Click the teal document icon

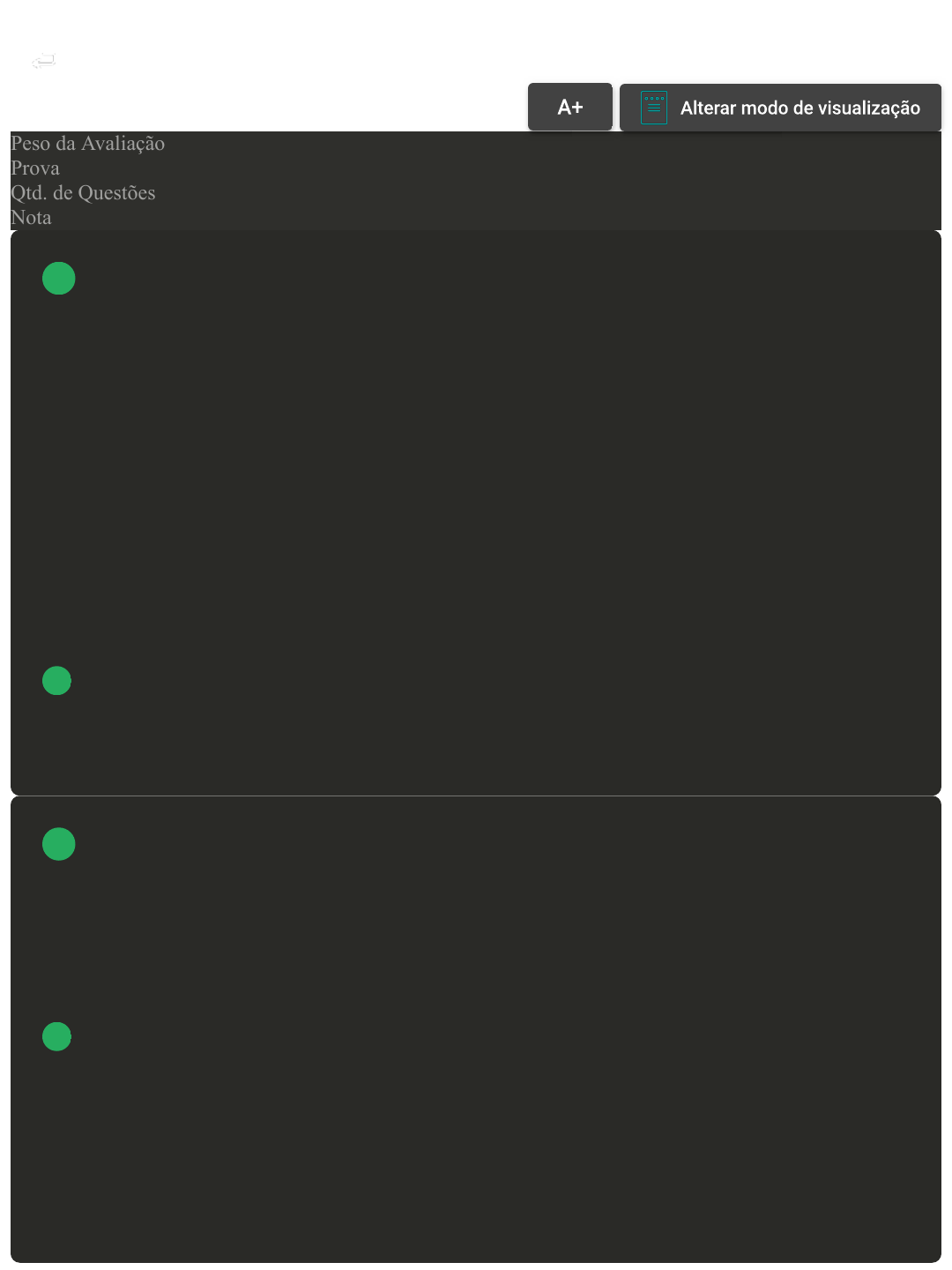[x=654, y=108]
